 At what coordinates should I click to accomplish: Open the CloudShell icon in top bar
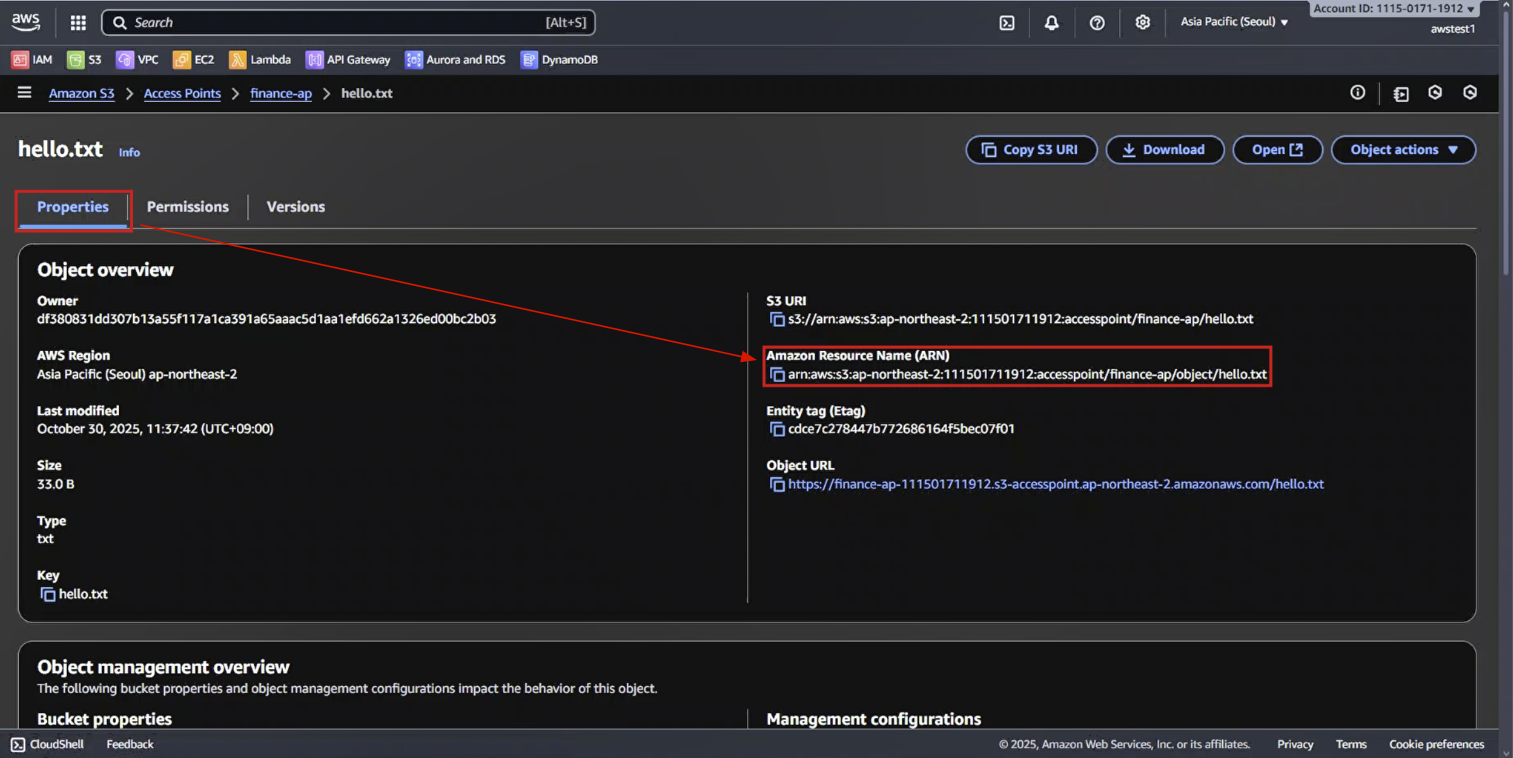pyautogui.click(x=1007, y=23)
